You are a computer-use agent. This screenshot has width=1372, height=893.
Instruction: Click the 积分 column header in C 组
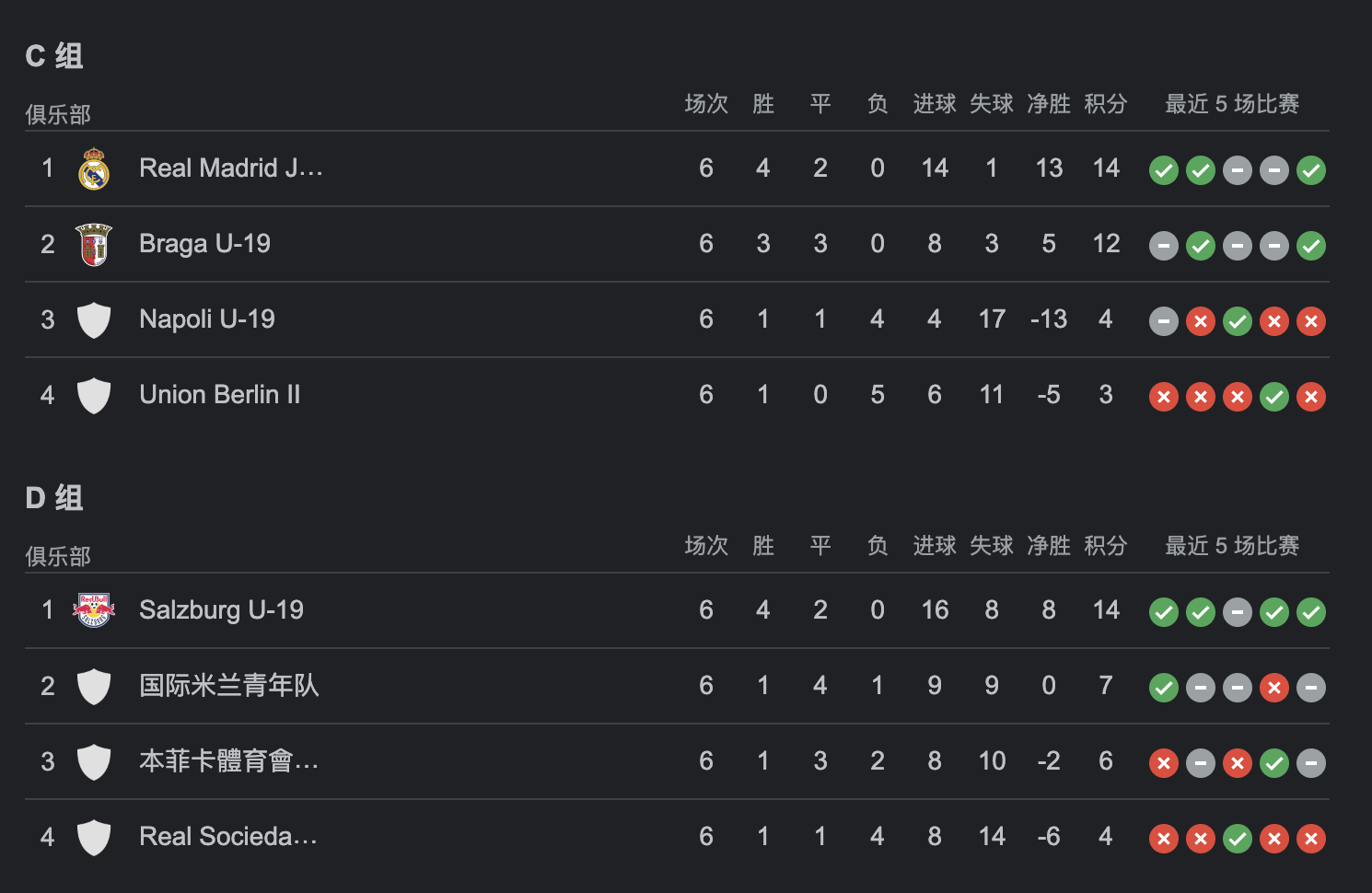(x=1106, y=104)
